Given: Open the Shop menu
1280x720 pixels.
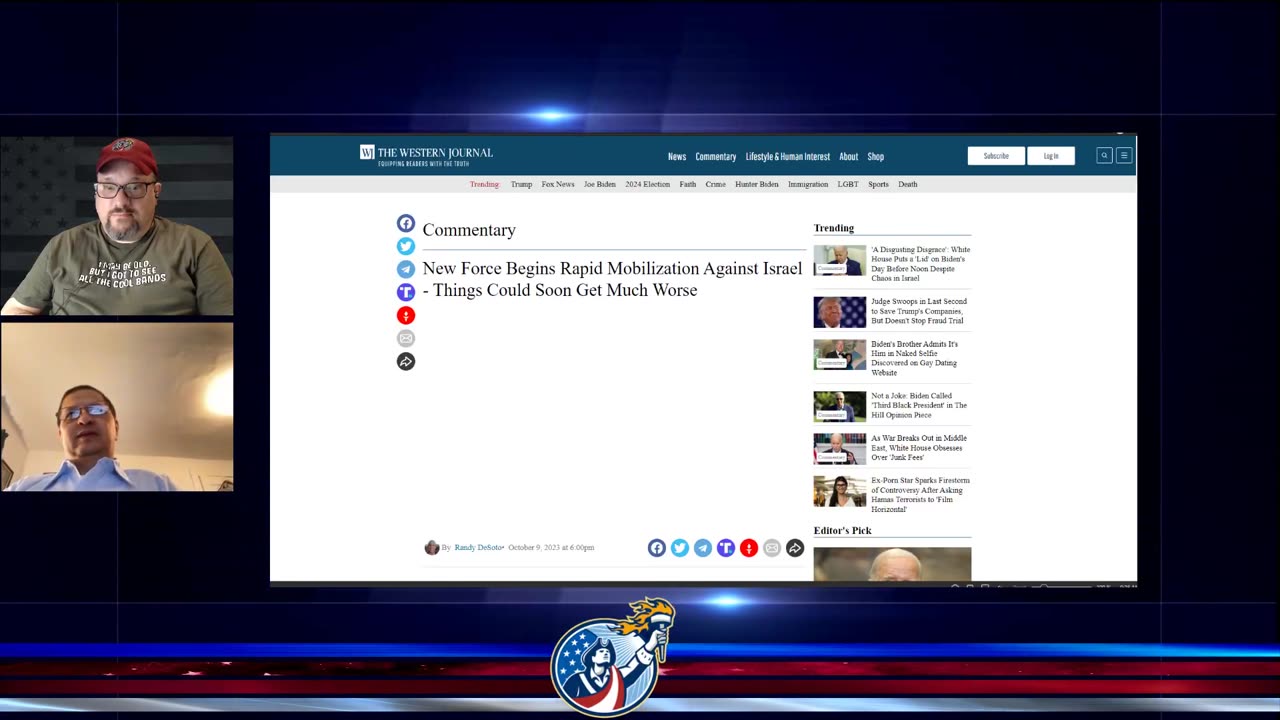Looking at the screenshot, I should tap(875, 156).
